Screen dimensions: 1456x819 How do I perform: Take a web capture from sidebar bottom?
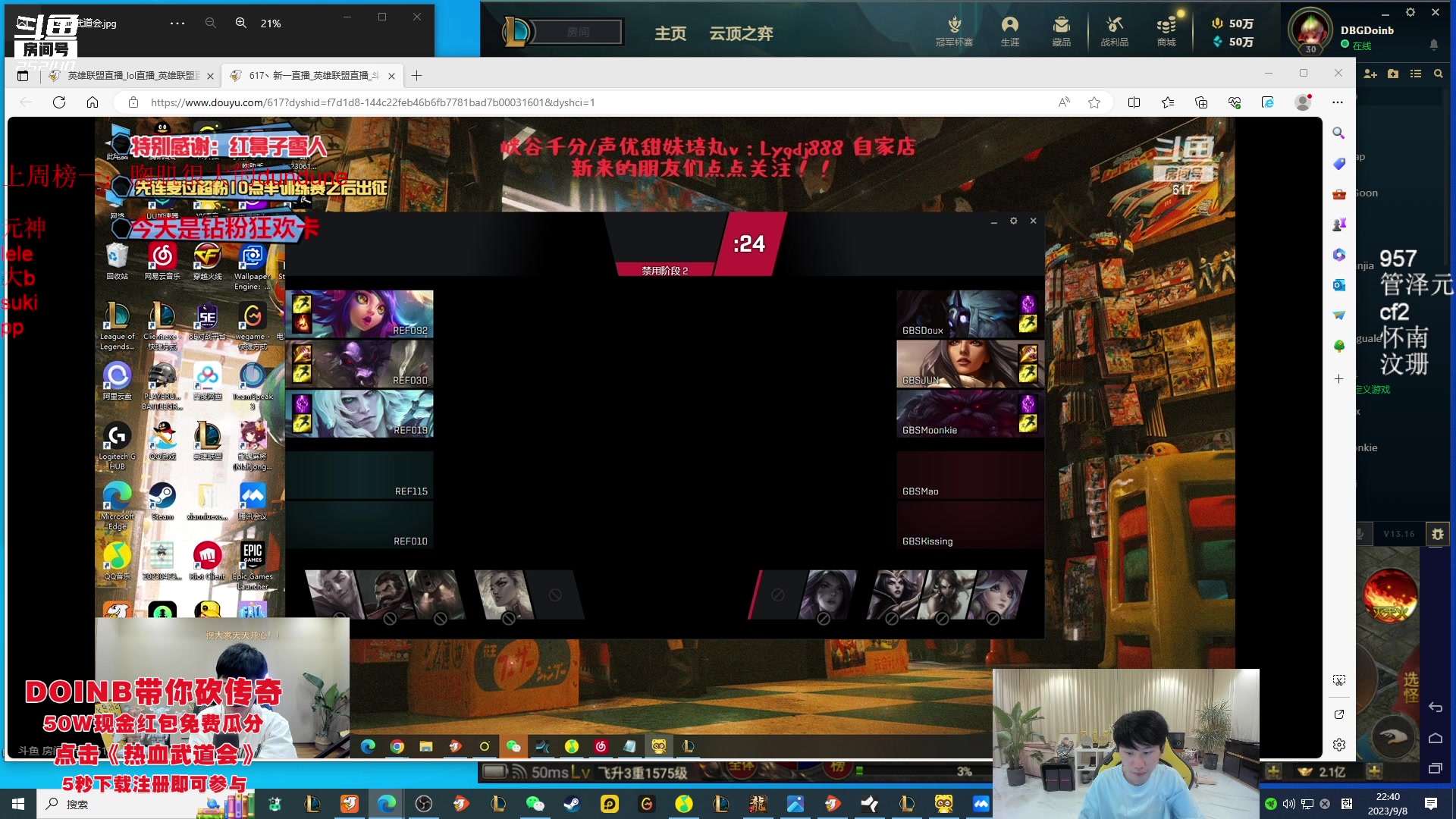tap(1339, 680)
